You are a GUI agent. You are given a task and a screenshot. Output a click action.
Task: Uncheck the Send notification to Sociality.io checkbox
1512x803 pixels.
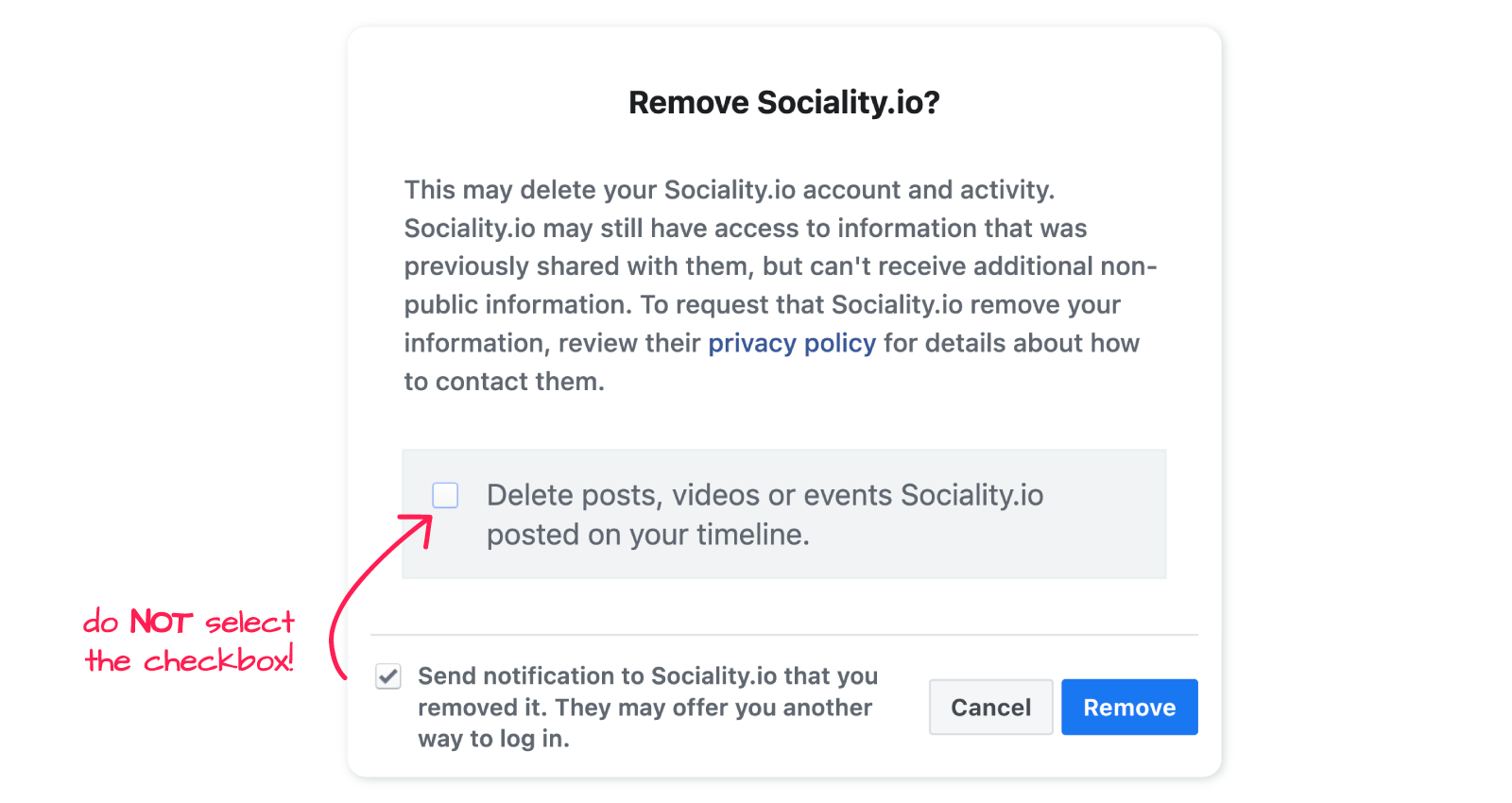[388, 676]
